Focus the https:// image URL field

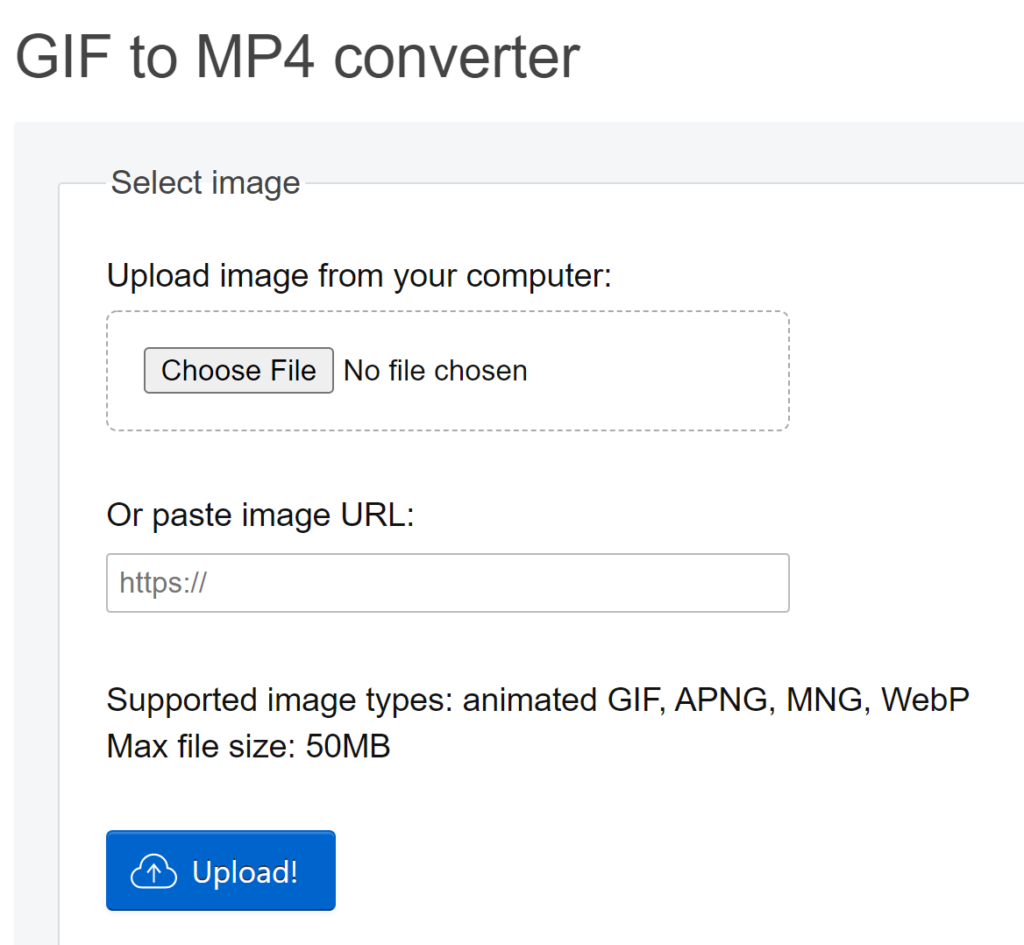coord(447,583)
